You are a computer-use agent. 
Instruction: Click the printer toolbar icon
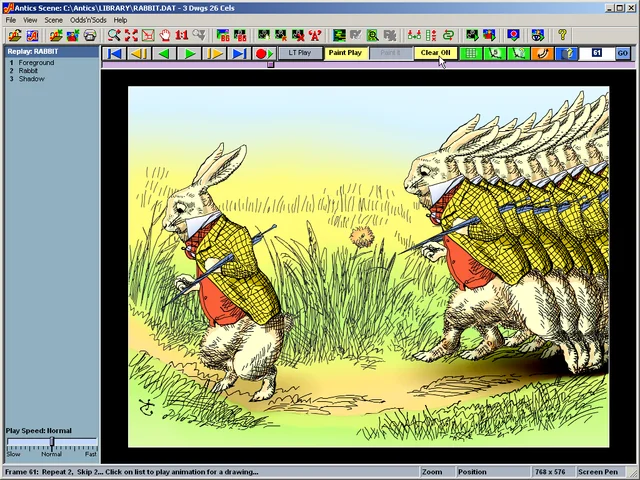[90, 36]
